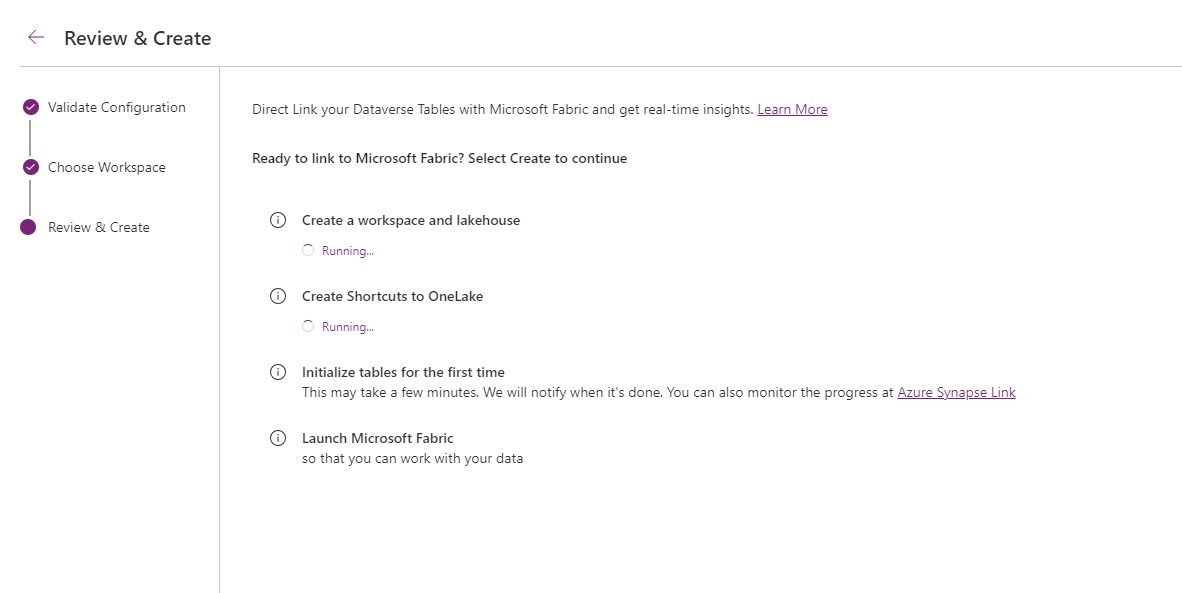Click the Choose Workspace checkmark circle

pos(30,167)
